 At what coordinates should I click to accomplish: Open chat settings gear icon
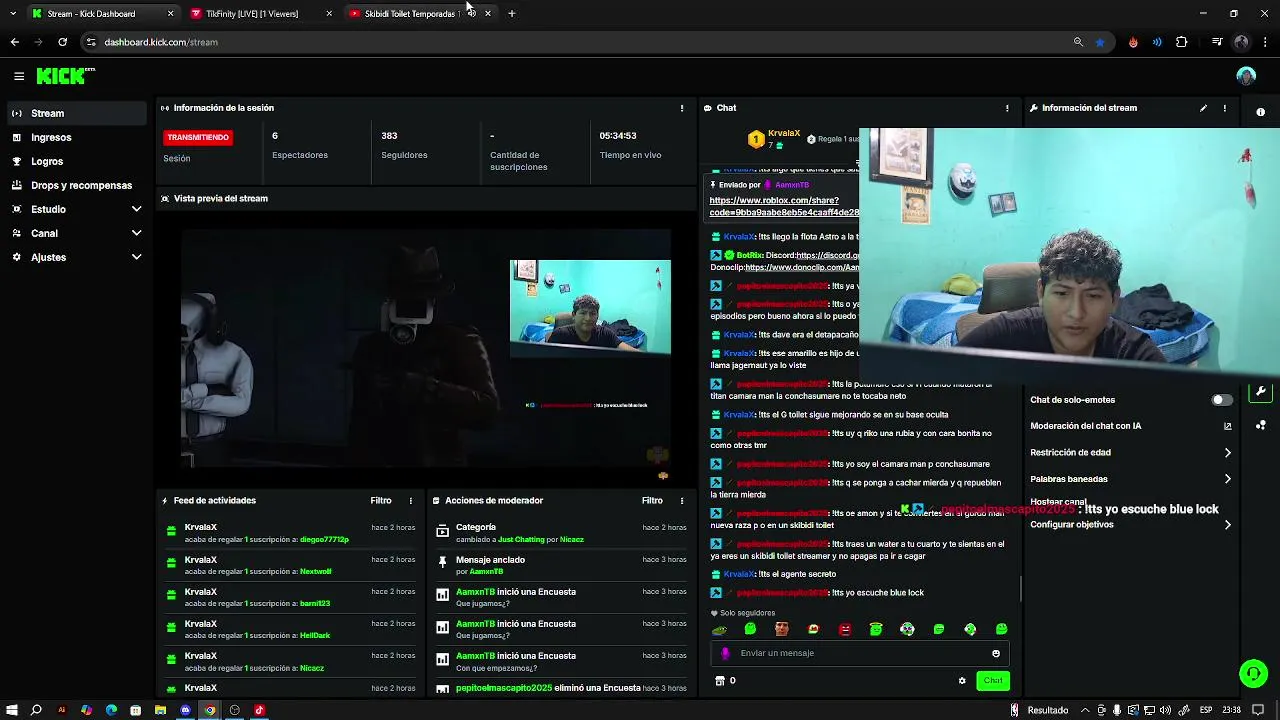point(962,681)
